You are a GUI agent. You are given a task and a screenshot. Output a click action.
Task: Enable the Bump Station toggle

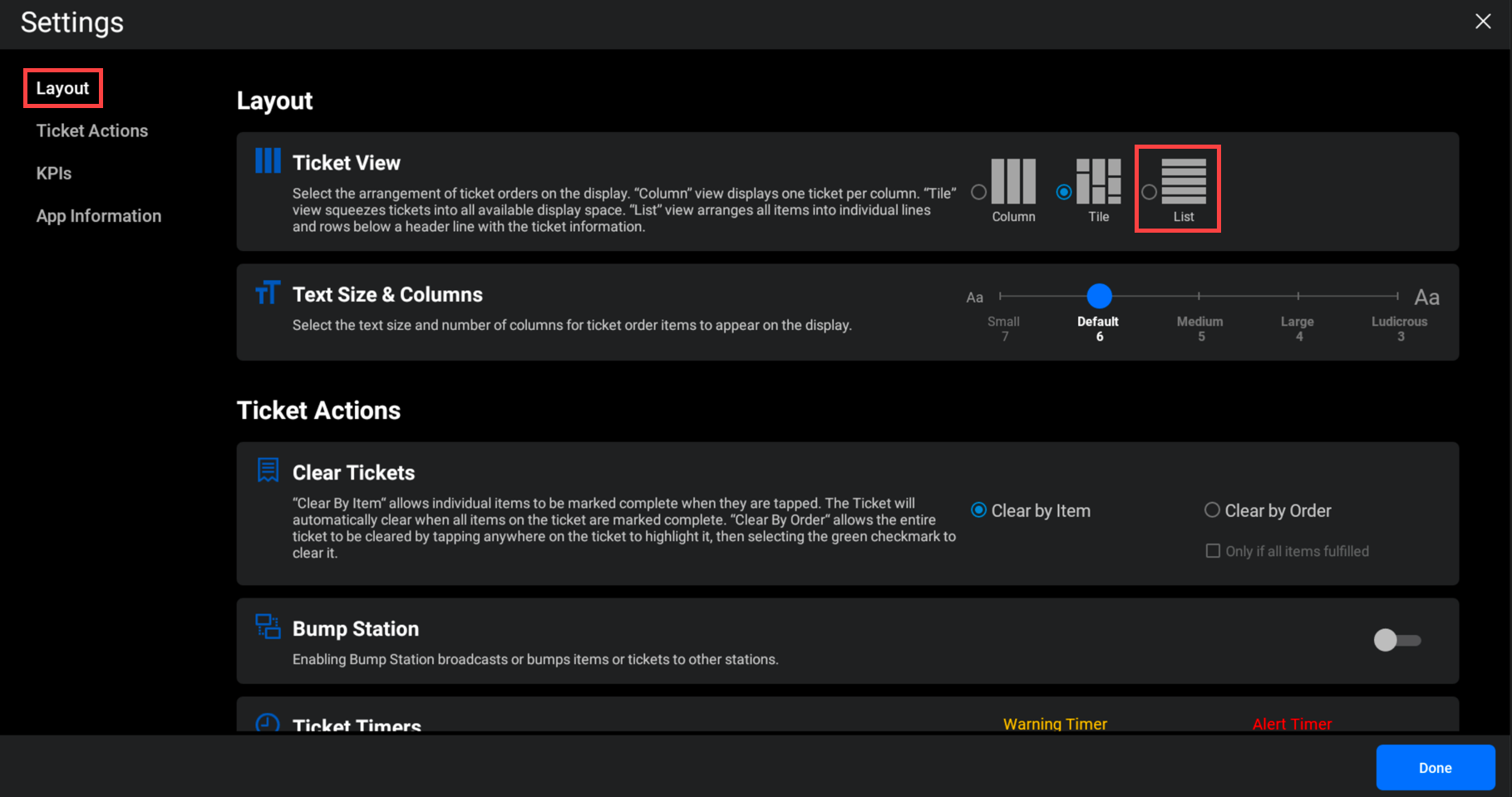pyautogui.click(x=1396, y=640)
